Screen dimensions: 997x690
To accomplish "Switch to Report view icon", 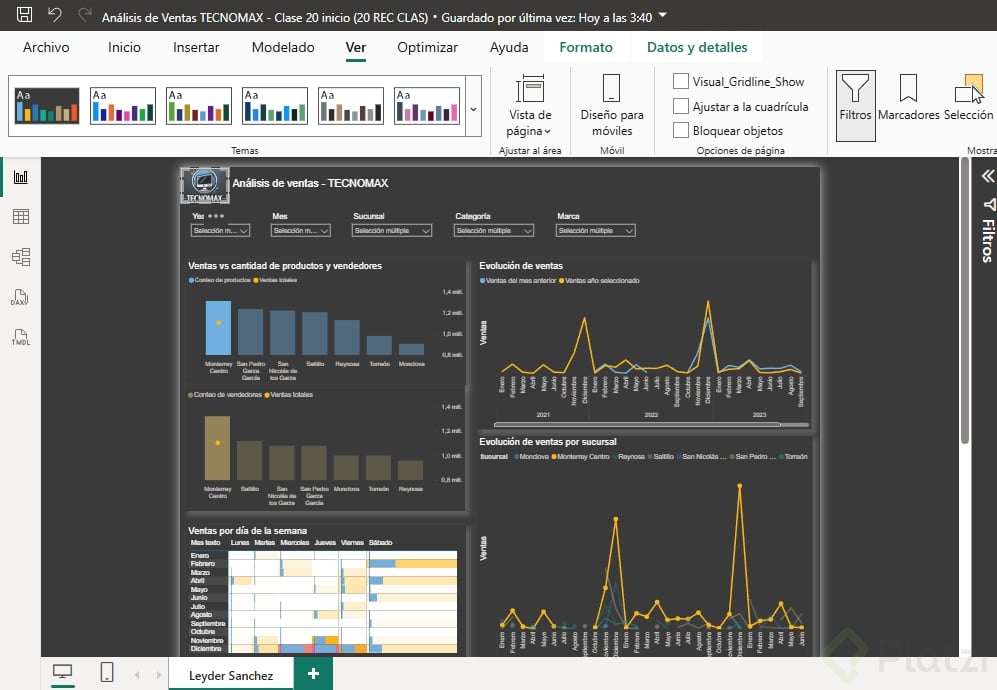I will [x=20, y=177].
